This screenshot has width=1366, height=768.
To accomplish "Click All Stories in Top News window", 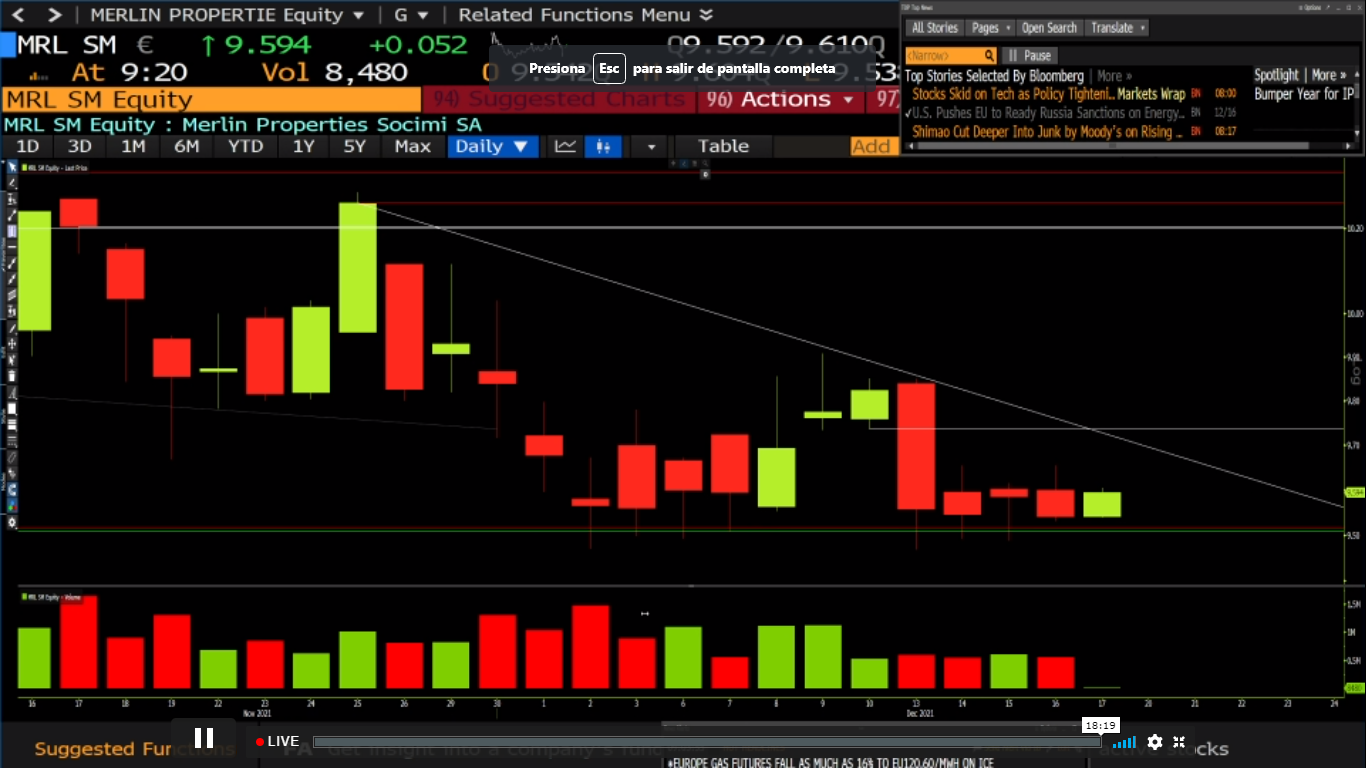I will [934, 28].
